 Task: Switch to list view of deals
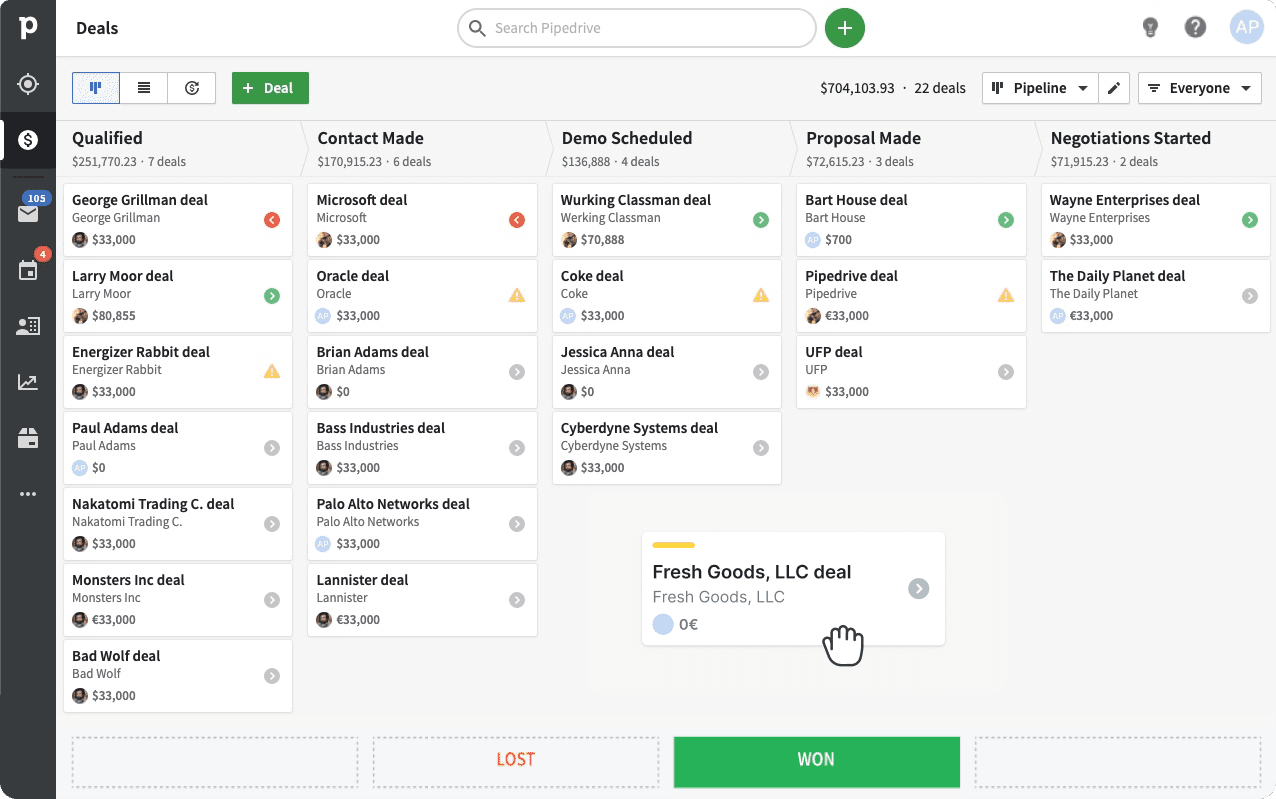tap(143, 87)
